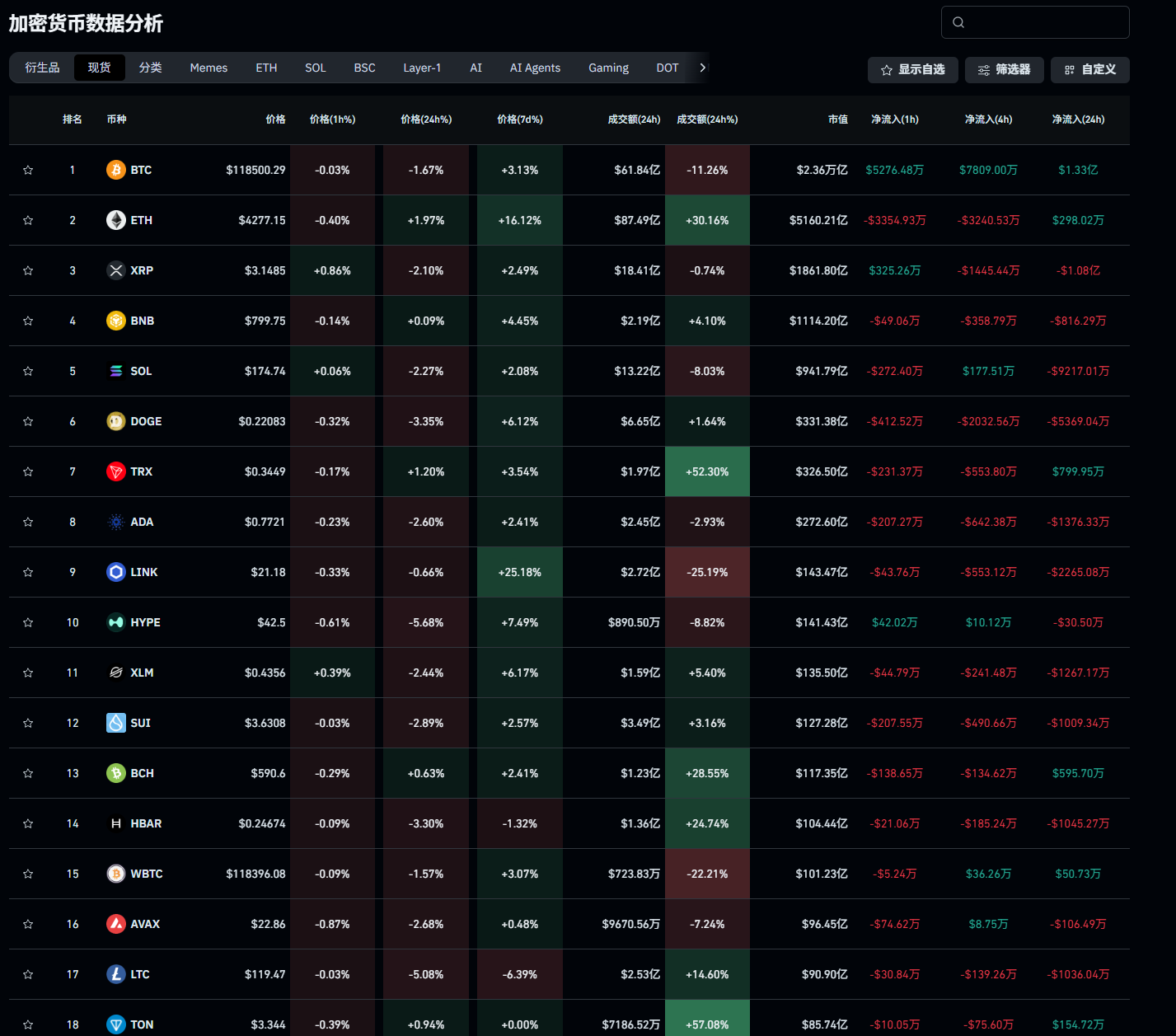The width and height of the screenshot is (1176, 1036).
Task: Select the Gaming tab
Action: coord(608,68)
